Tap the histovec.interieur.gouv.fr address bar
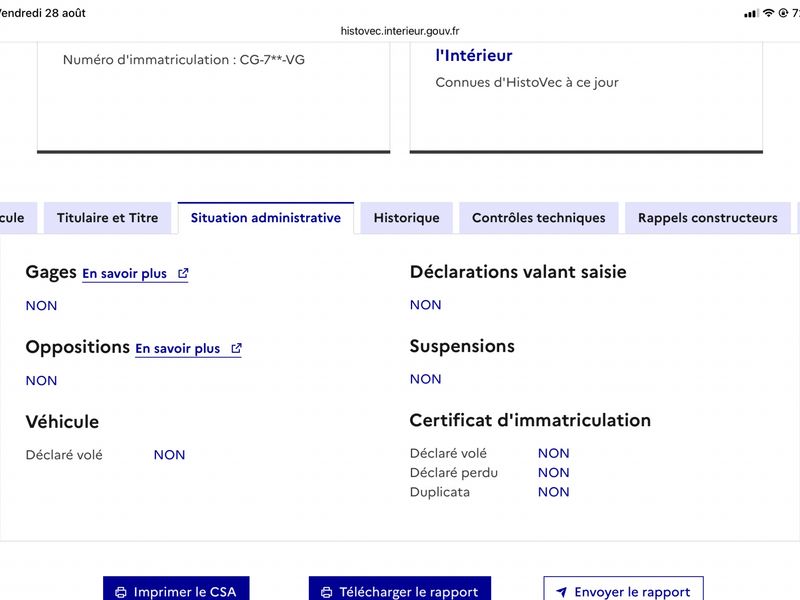This screenshot has width=800, height=600. pos(400,31)
